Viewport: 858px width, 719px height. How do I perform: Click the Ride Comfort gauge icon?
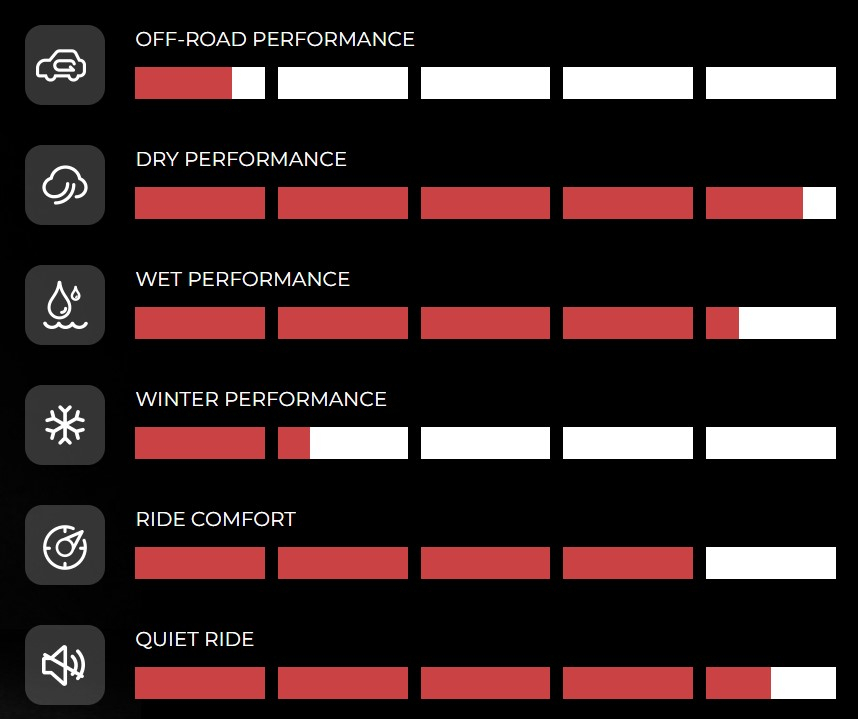64,545
